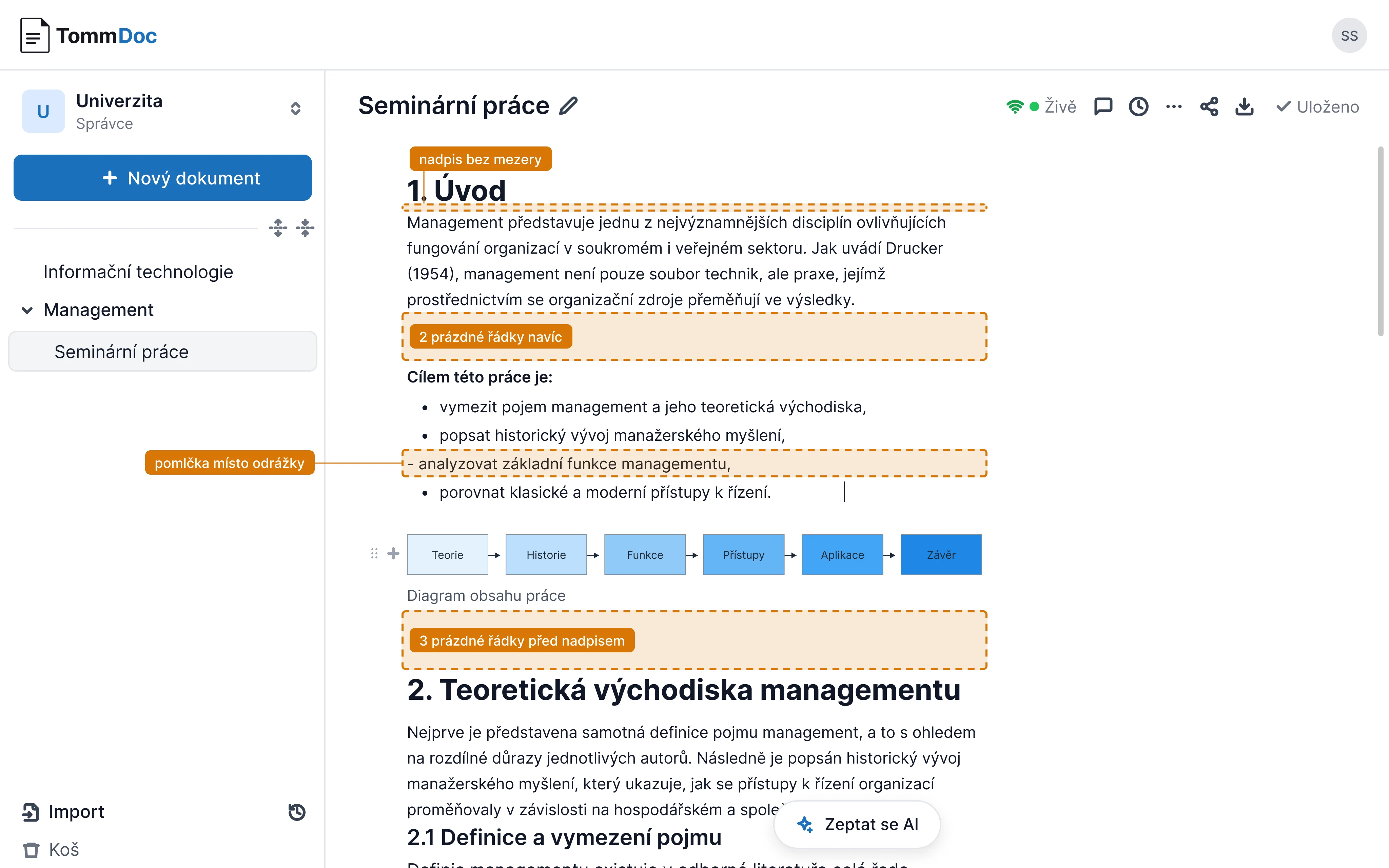Open the Seminární práce document in the sidebar
Image resolution: width=1389 pixels, height=868 pixels.
click(x=162, y=351)
